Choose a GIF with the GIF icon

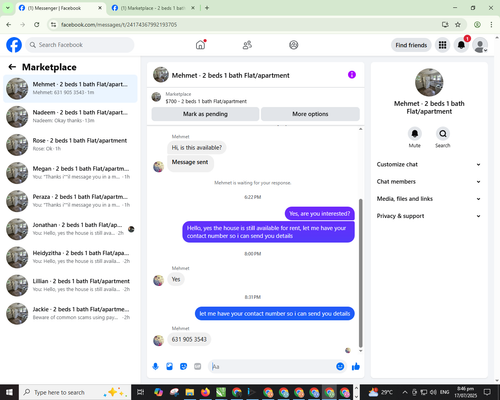pyautogui.click(x=198, y=367)
